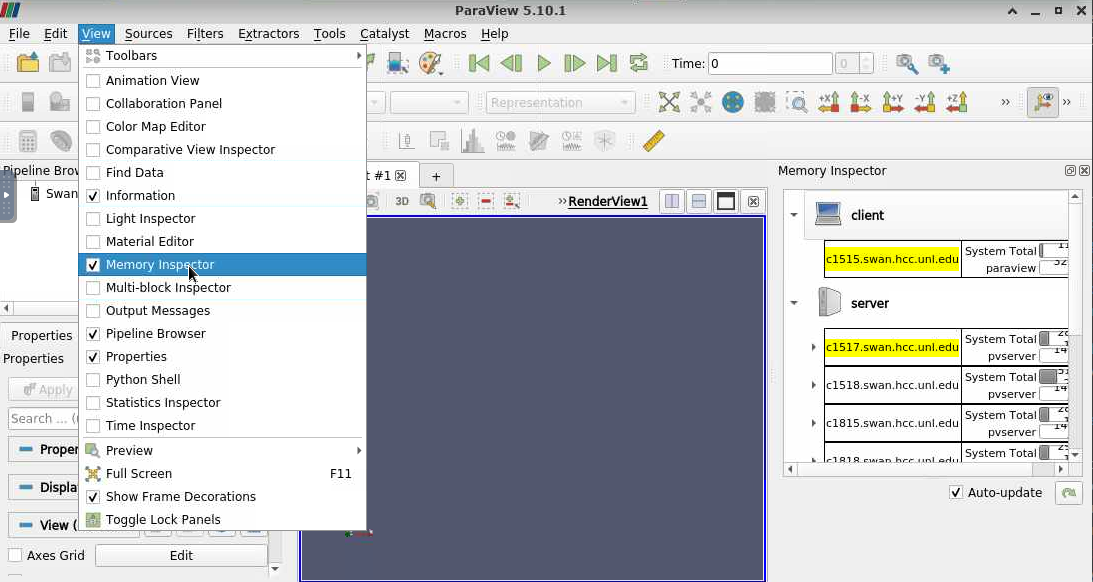Expand c1517.swan.hcc.unl.edu row
The image size is (1093, 582).
coord(813,347)
